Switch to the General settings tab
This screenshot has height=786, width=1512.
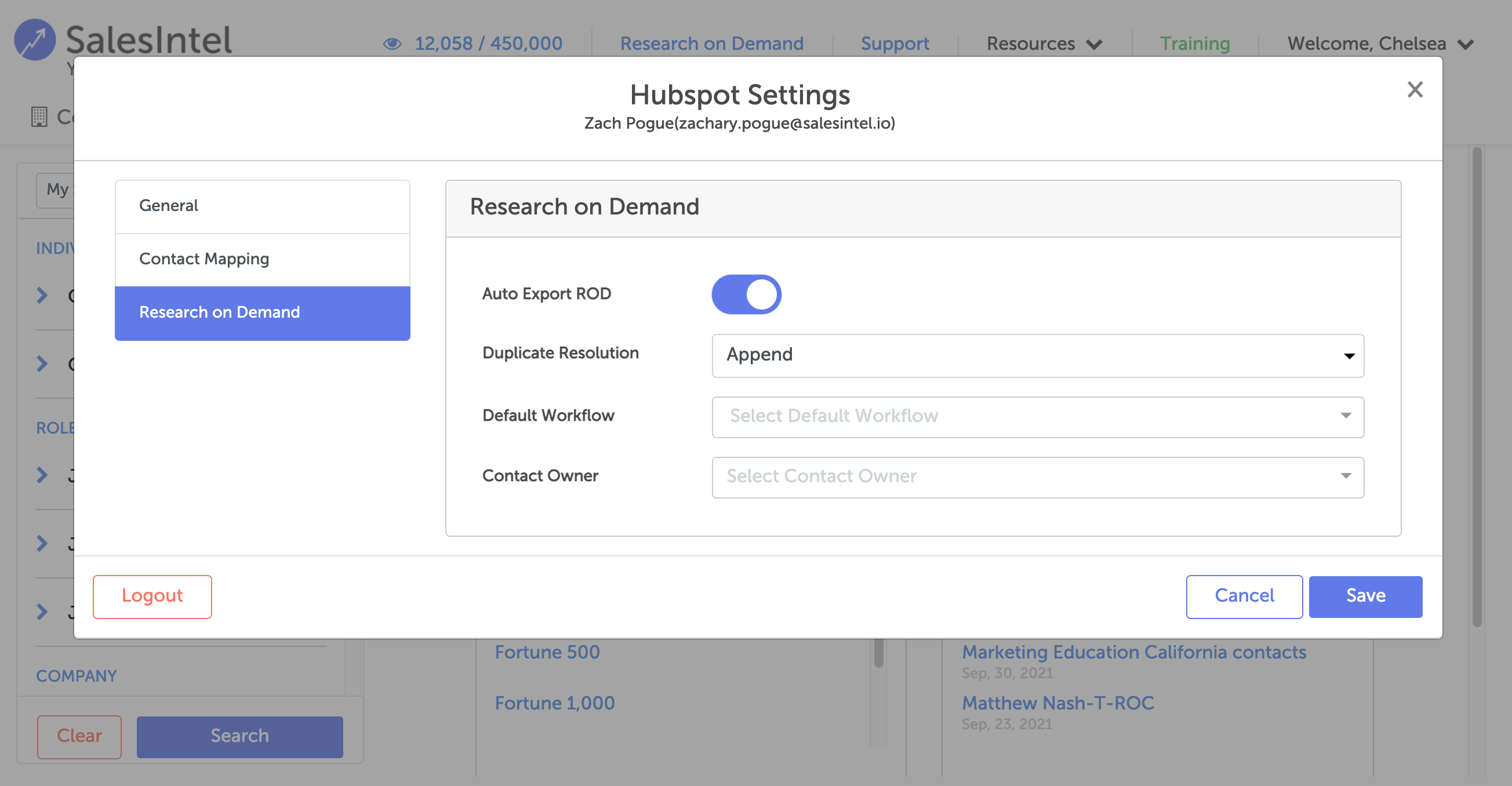[x=263, y=206]
